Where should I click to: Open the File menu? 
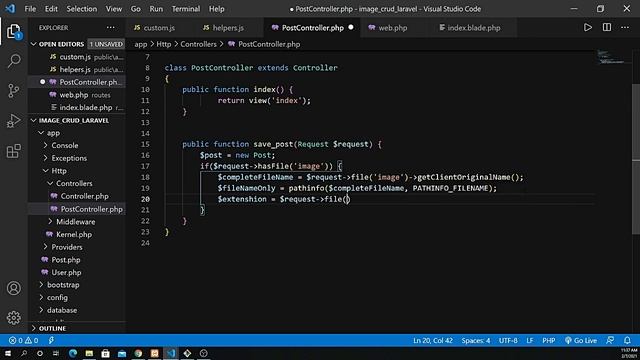[x=30, y=9]
